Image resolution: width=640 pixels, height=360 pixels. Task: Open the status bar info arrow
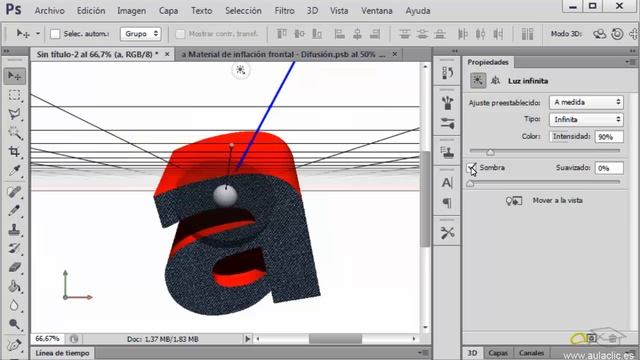pyautogui.click(x=247, y=339)
